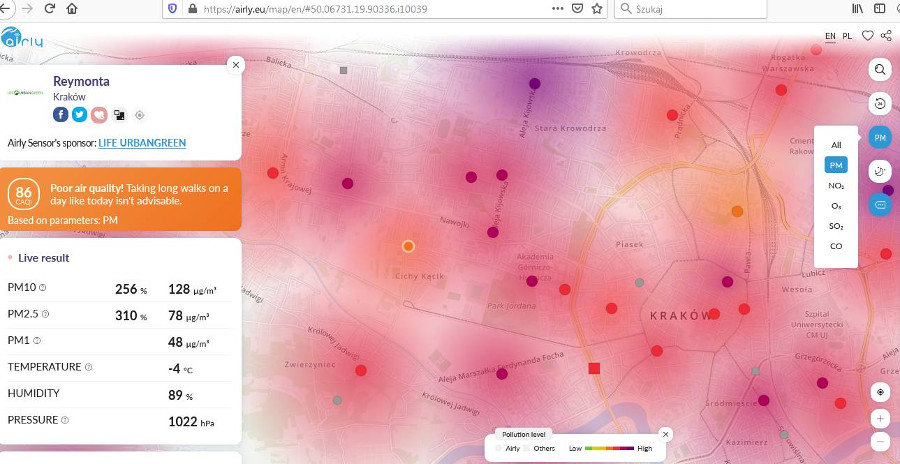Screen dimensions: 900x464
Task: Select the red square sensor marker
Action: click(x=594, y=369)
